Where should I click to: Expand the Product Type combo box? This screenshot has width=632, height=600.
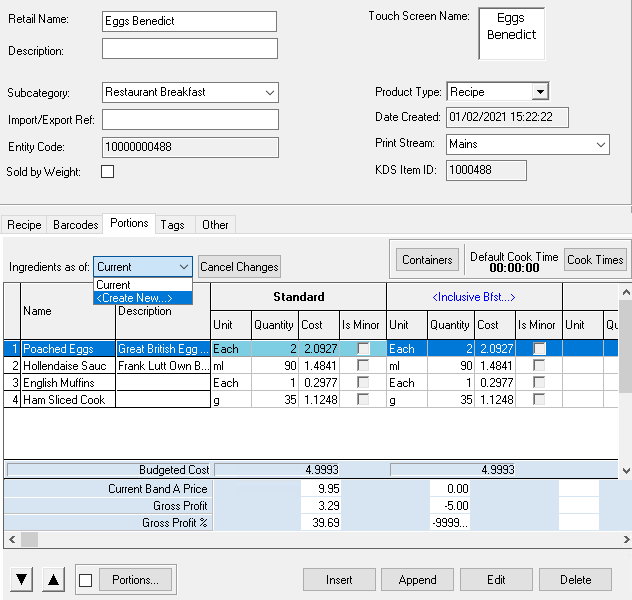pos(540,92)
